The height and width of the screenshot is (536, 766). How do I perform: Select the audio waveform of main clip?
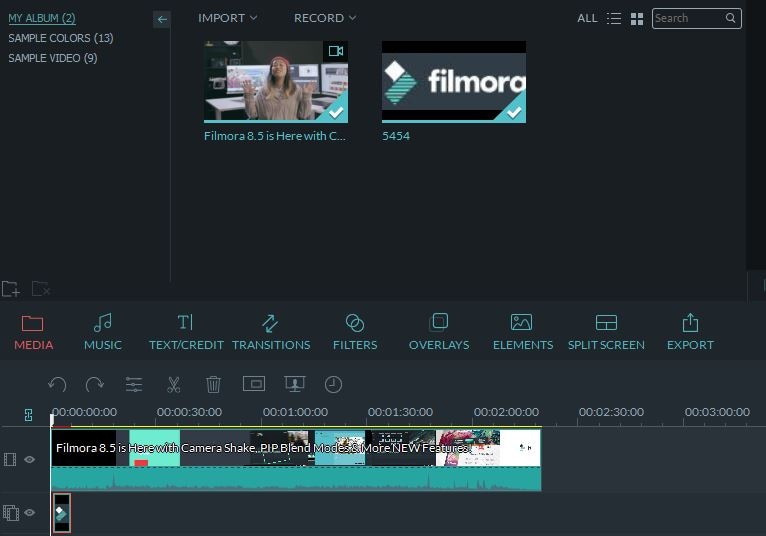point(296,479)
